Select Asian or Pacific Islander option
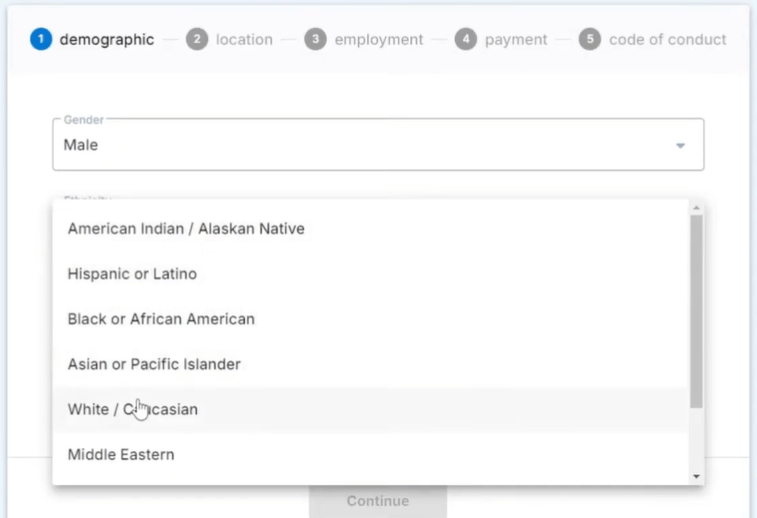Viewport: 757px width, 518px height. point(154,364)
